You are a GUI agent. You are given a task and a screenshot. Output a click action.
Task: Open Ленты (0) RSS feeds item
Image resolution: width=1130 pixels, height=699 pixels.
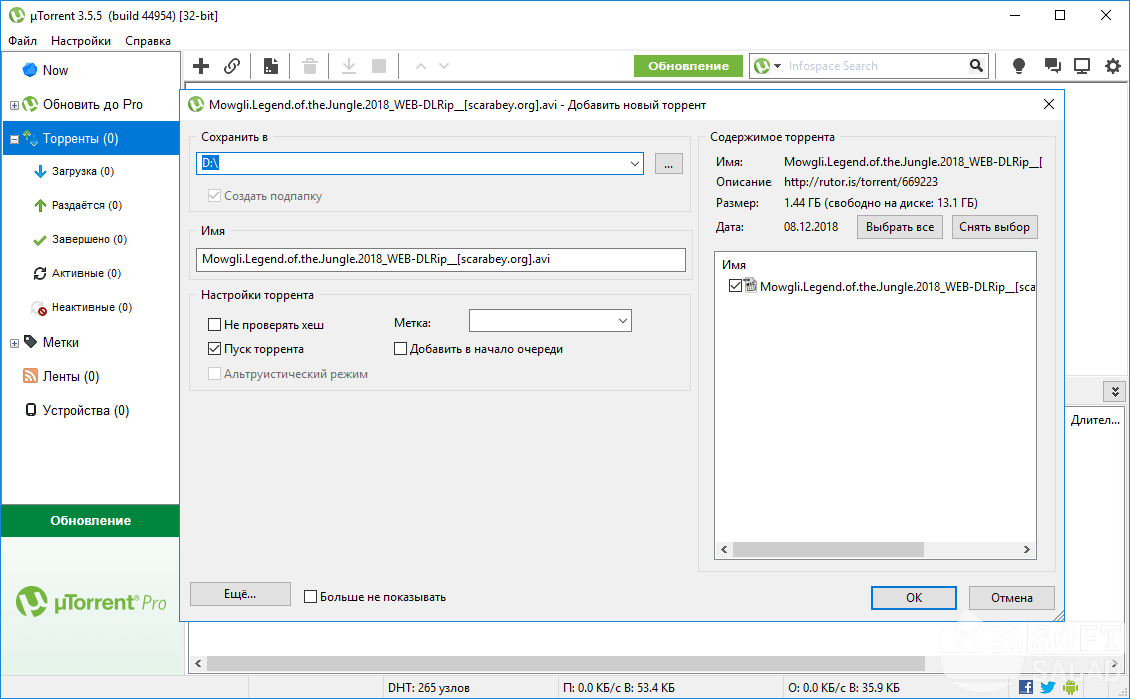(x=71, y=376)
